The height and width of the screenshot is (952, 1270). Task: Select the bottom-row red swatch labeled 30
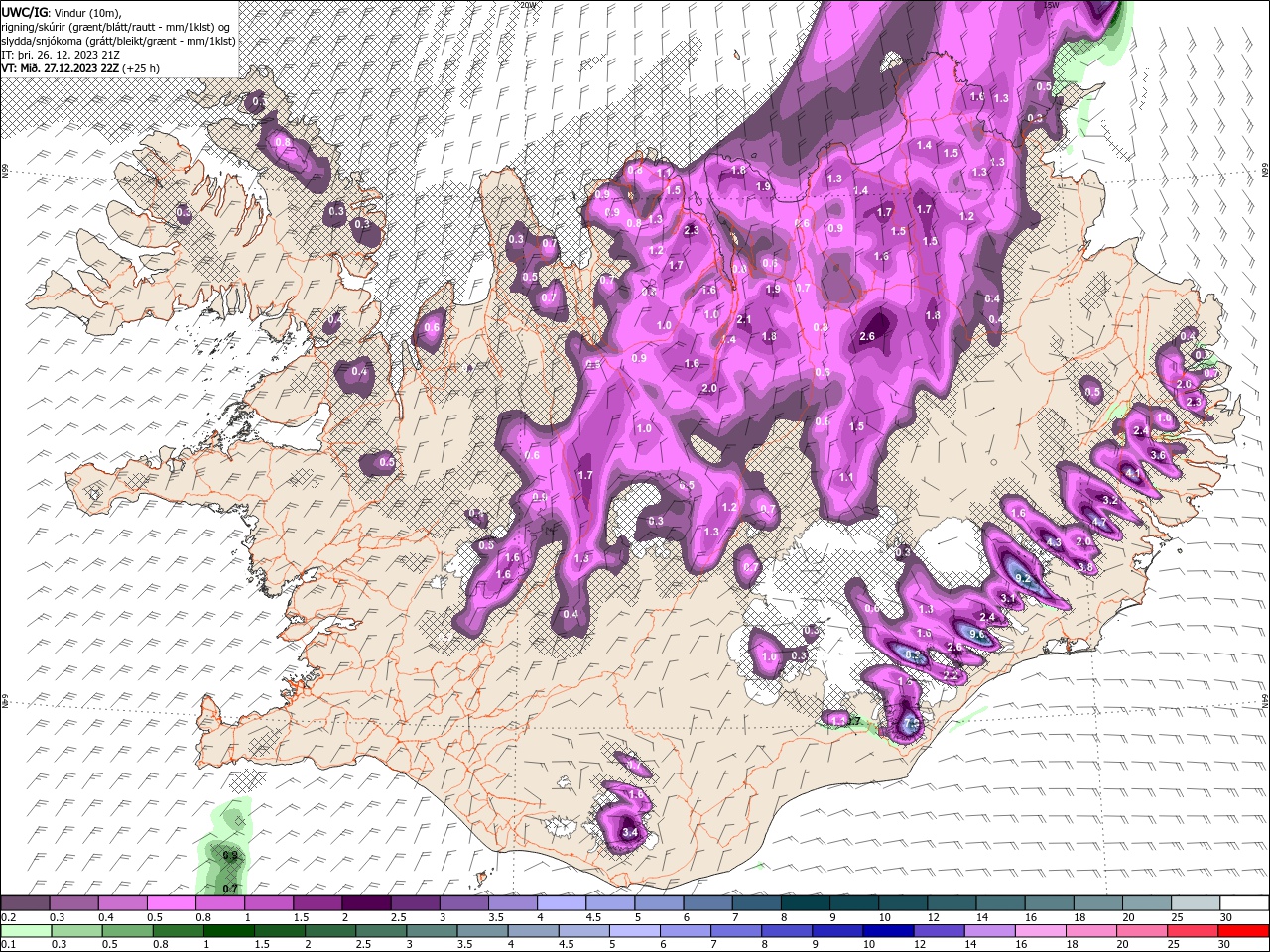[1244, 931]
